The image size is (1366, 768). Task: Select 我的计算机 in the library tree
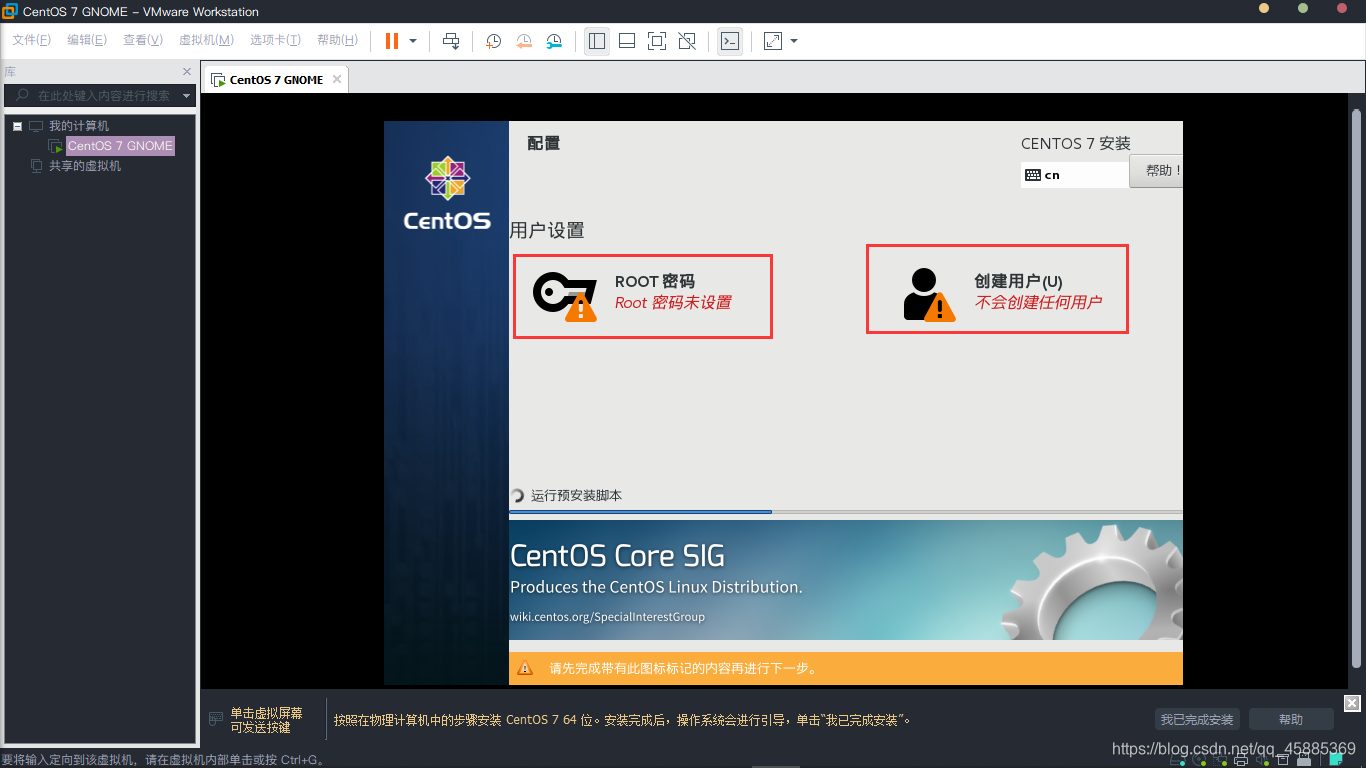79,126
